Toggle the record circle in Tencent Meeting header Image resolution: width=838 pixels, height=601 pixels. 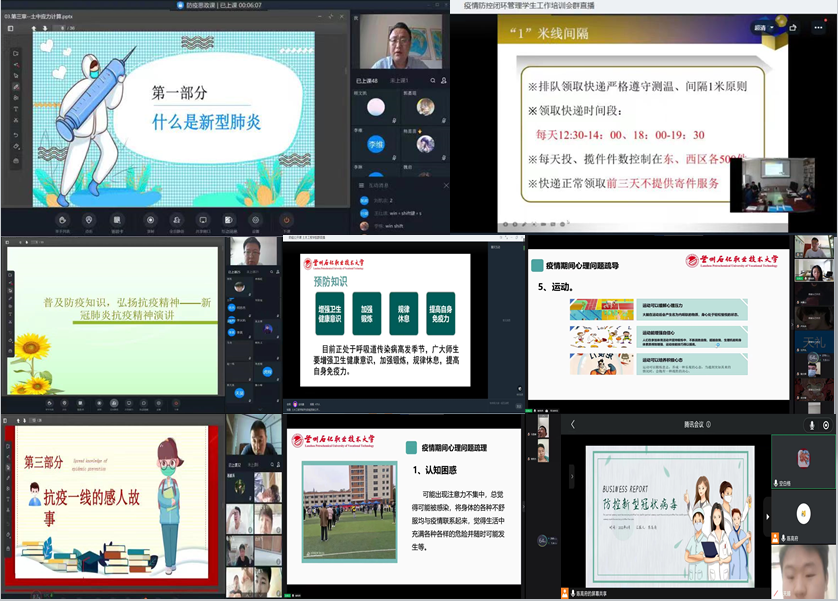(826, 425)
